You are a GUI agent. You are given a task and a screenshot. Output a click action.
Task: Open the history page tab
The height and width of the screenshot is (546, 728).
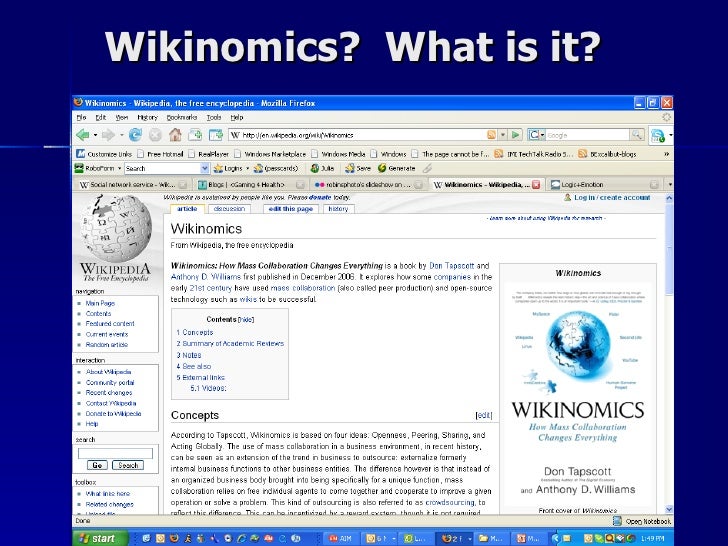pos(338,209)
